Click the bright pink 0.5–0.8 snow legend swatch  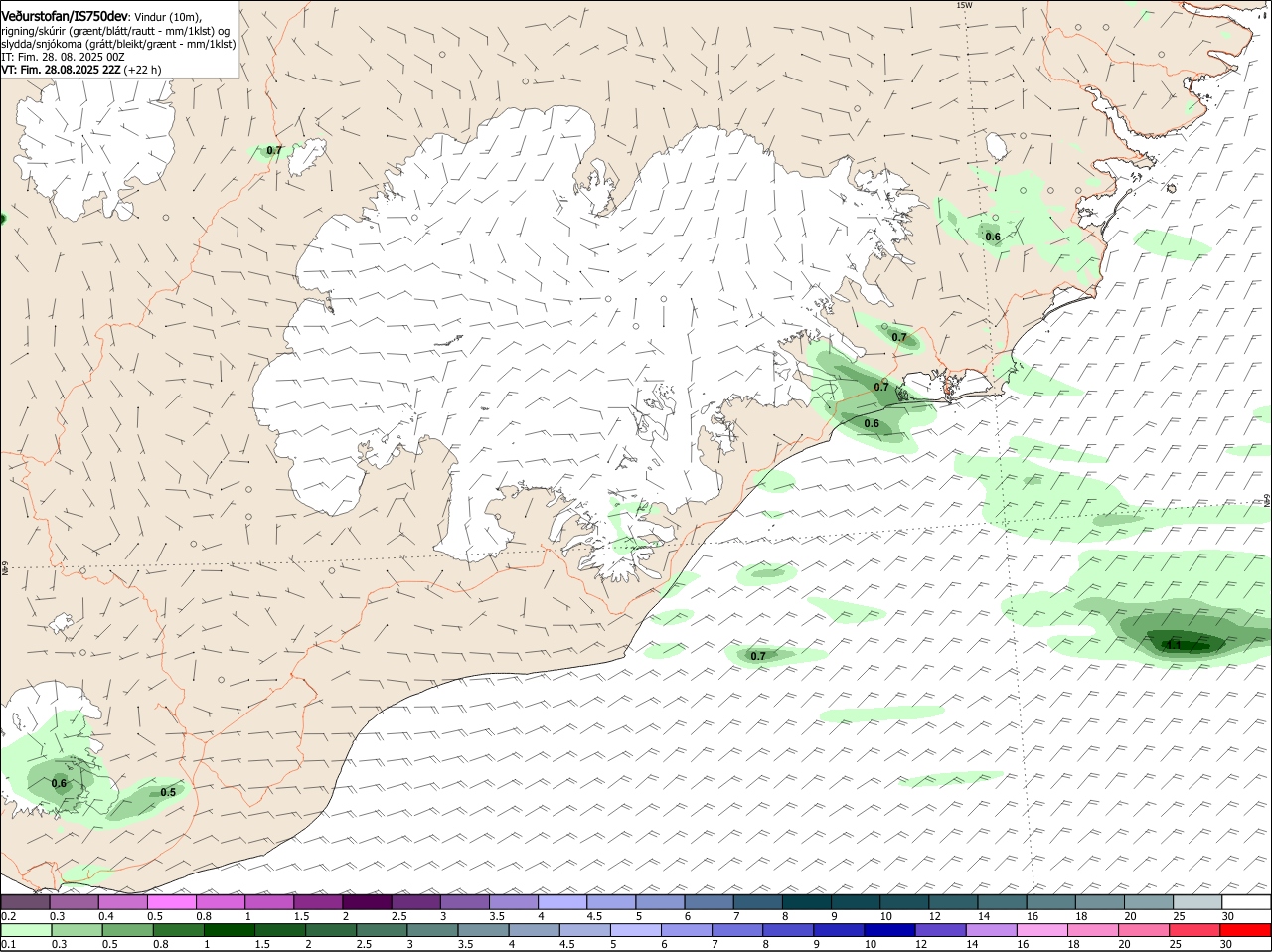point(172,902)
